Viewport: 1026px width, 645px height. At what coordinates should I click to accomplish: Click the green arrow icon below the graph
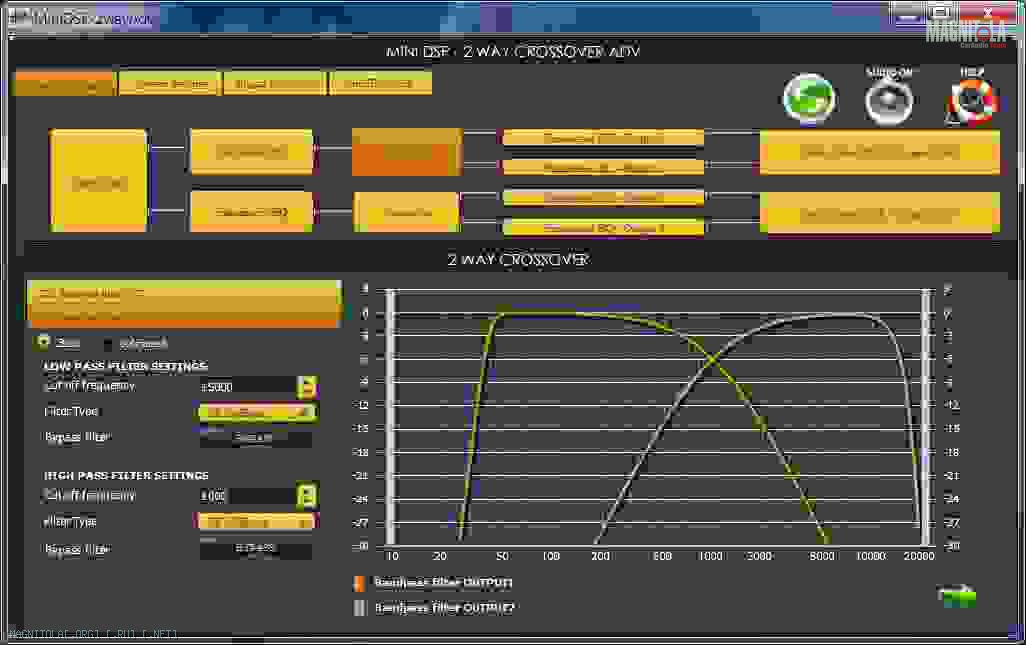pos(957,595)
